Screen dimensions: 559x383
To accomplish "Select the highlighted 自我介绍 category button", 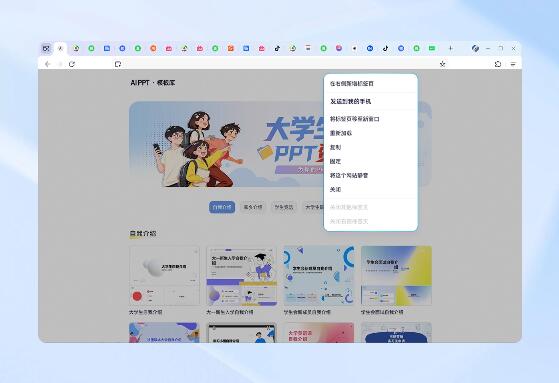I will [222, 207].
